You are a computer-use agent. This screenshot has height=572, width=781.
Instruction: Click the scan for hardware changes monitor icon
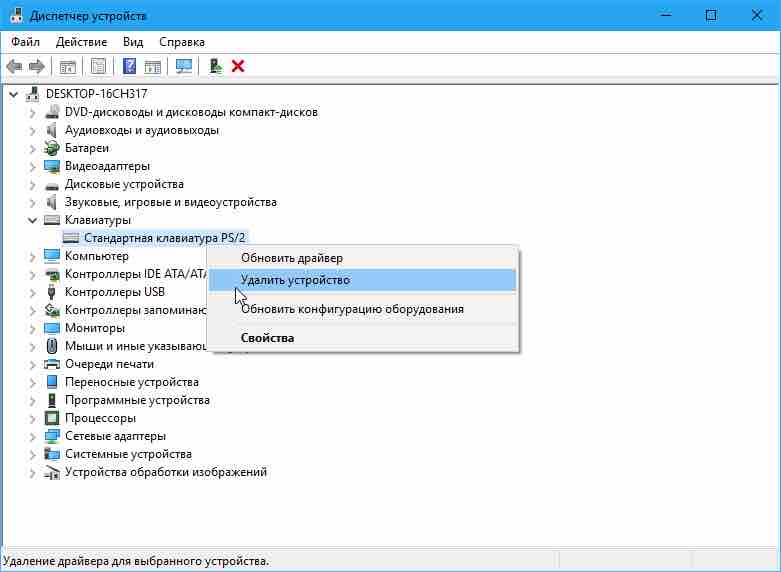point(183,67)
